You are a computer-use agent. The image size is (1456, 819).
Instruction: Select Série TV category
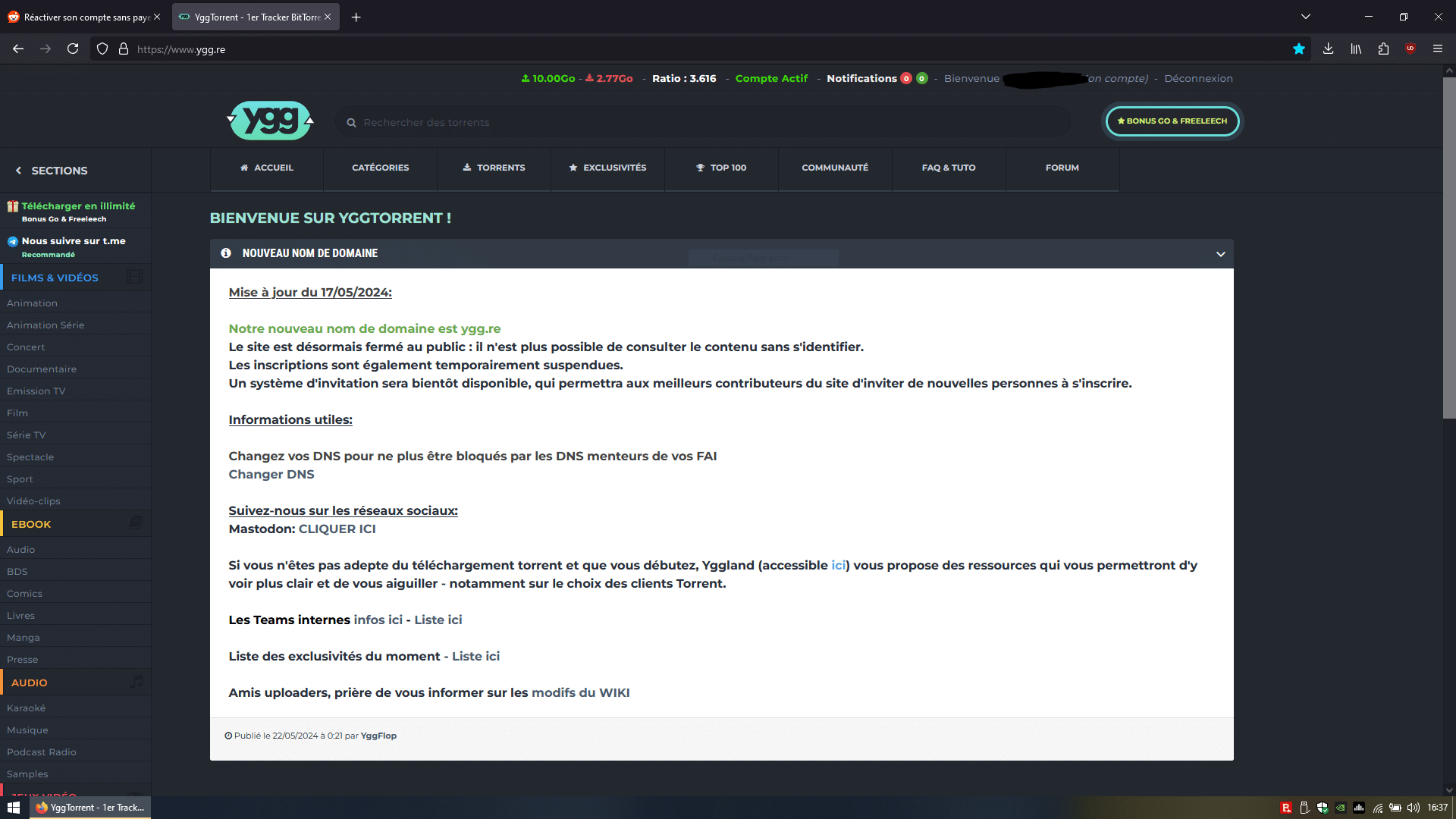pyautogui.click(x=27, y=435)
